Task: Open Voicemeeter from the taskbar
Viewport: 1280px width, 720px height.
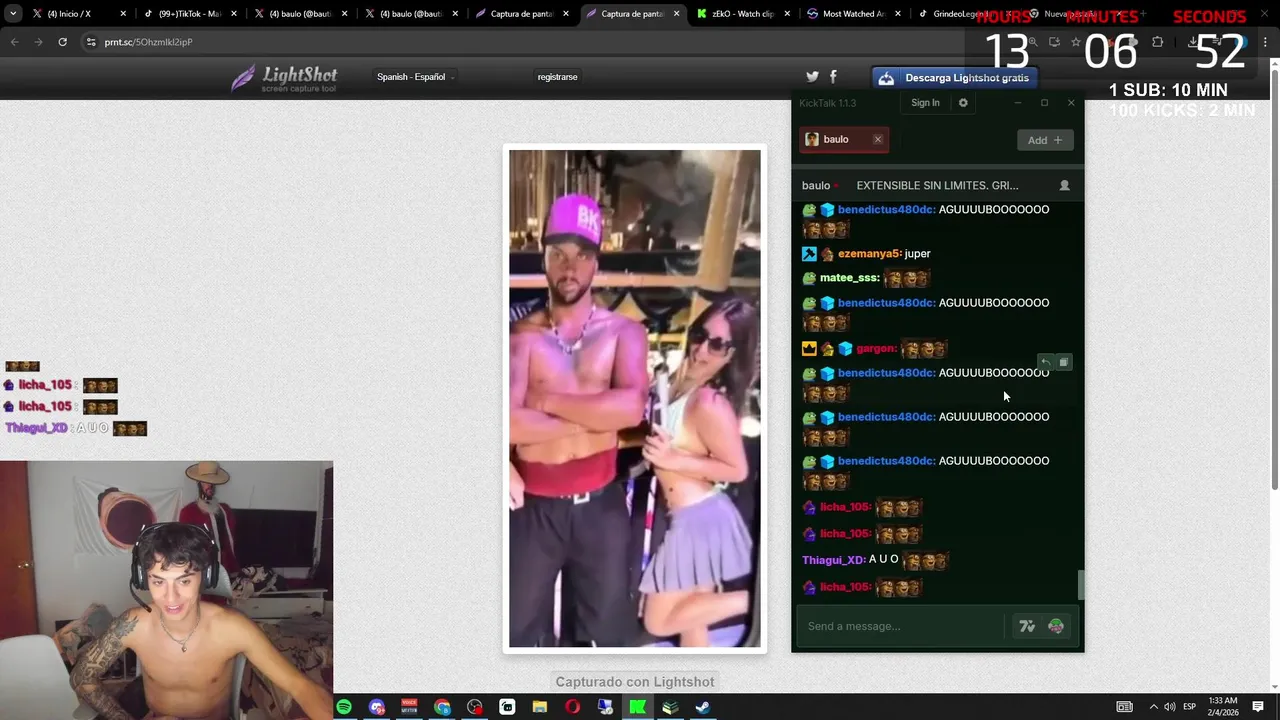Action: [409, 707]
